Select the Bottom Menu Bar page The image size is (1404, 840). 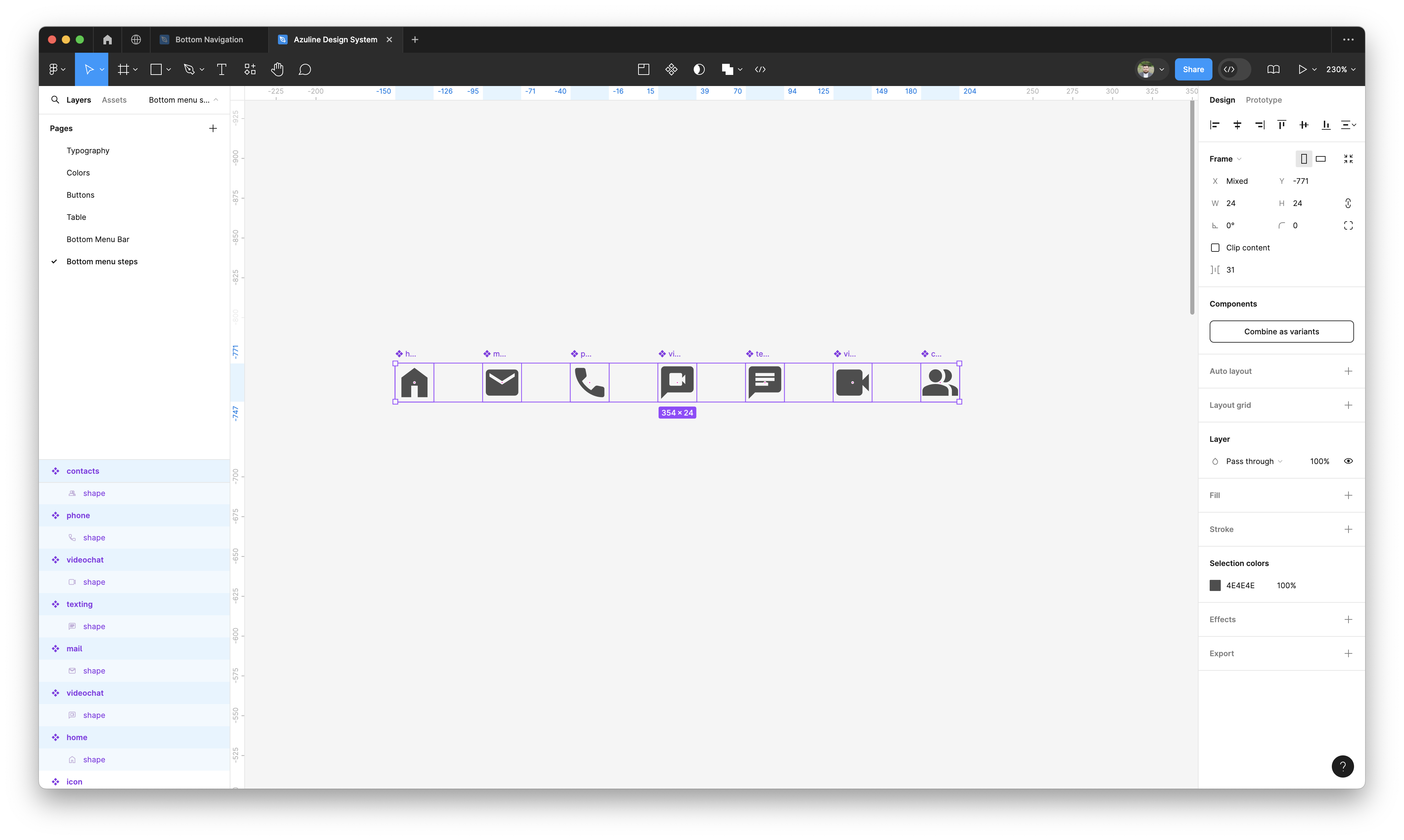[98, 239]
